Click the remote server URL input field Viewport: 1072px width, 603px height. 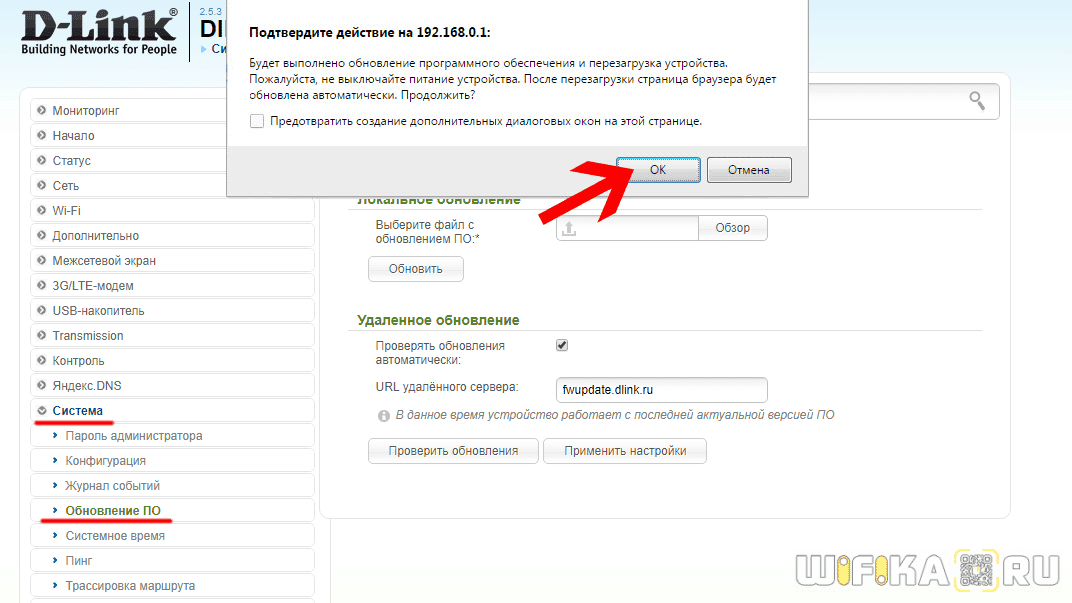[662, 390]
